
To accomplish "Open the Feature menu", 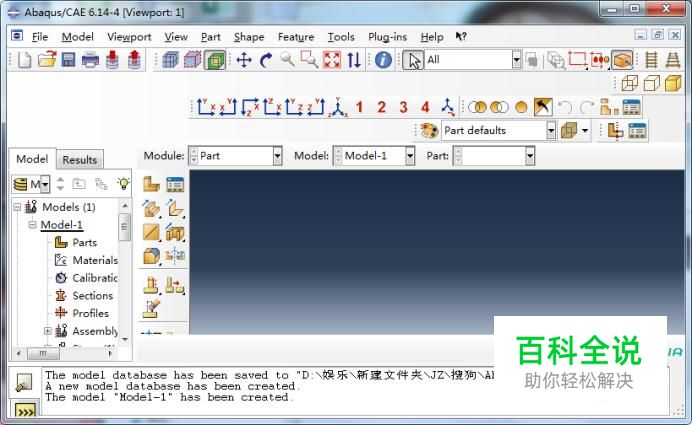I will tap(296, 37).
